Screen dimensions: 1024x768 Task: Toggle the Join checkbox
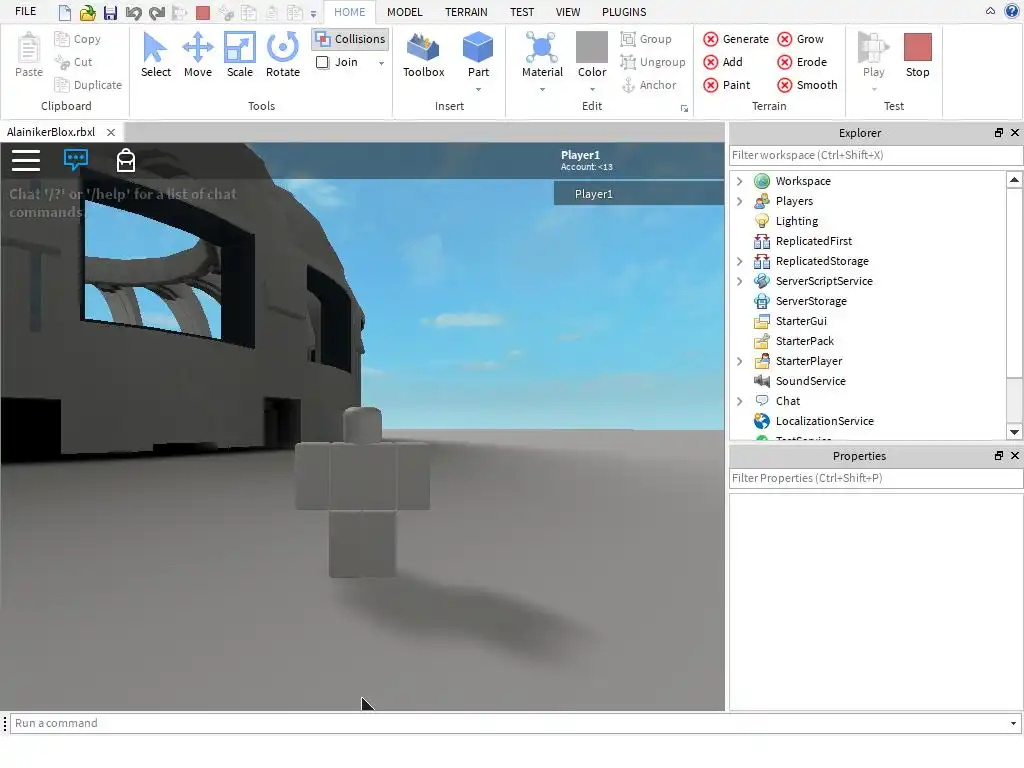click(x=323, y=62)
